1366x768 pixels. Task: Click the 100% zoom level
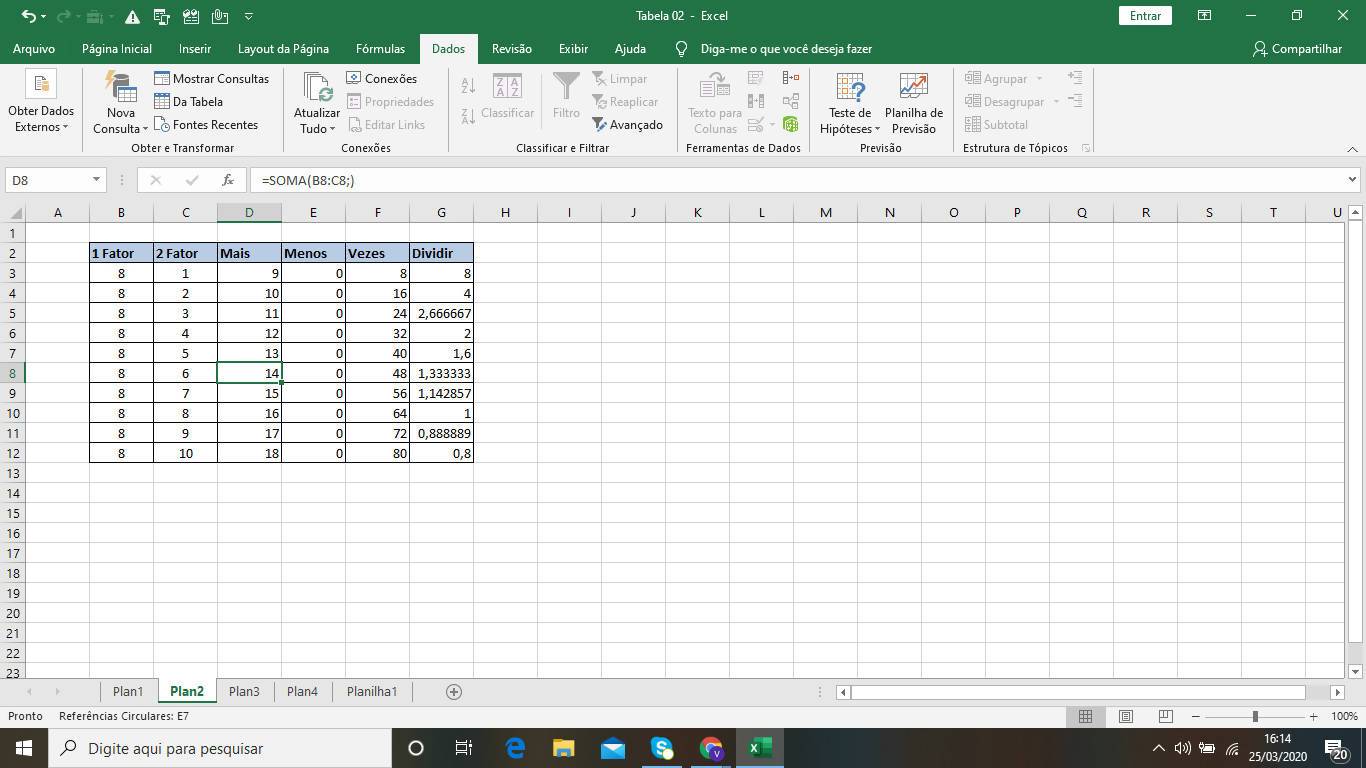1344,716
